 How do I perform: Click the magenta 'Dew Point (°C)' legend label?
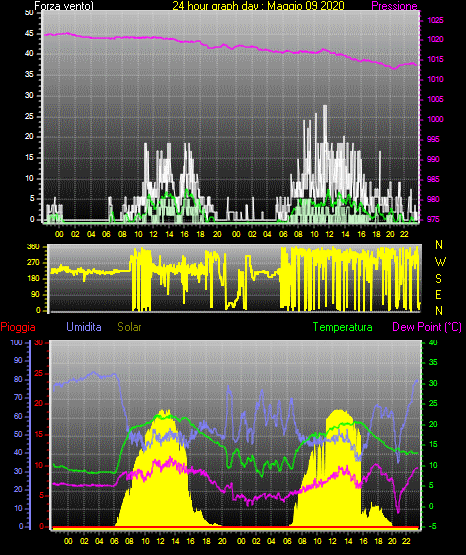pyautogui.click(x=427, y=327)
